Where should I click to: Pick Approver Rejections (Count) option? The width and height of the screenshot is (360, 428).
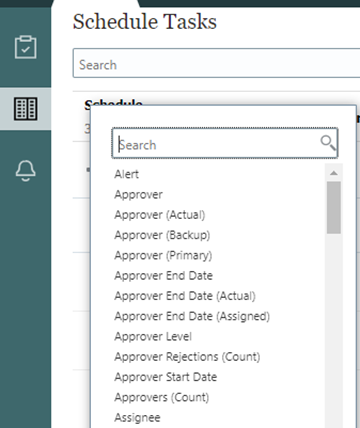(187, 357)
